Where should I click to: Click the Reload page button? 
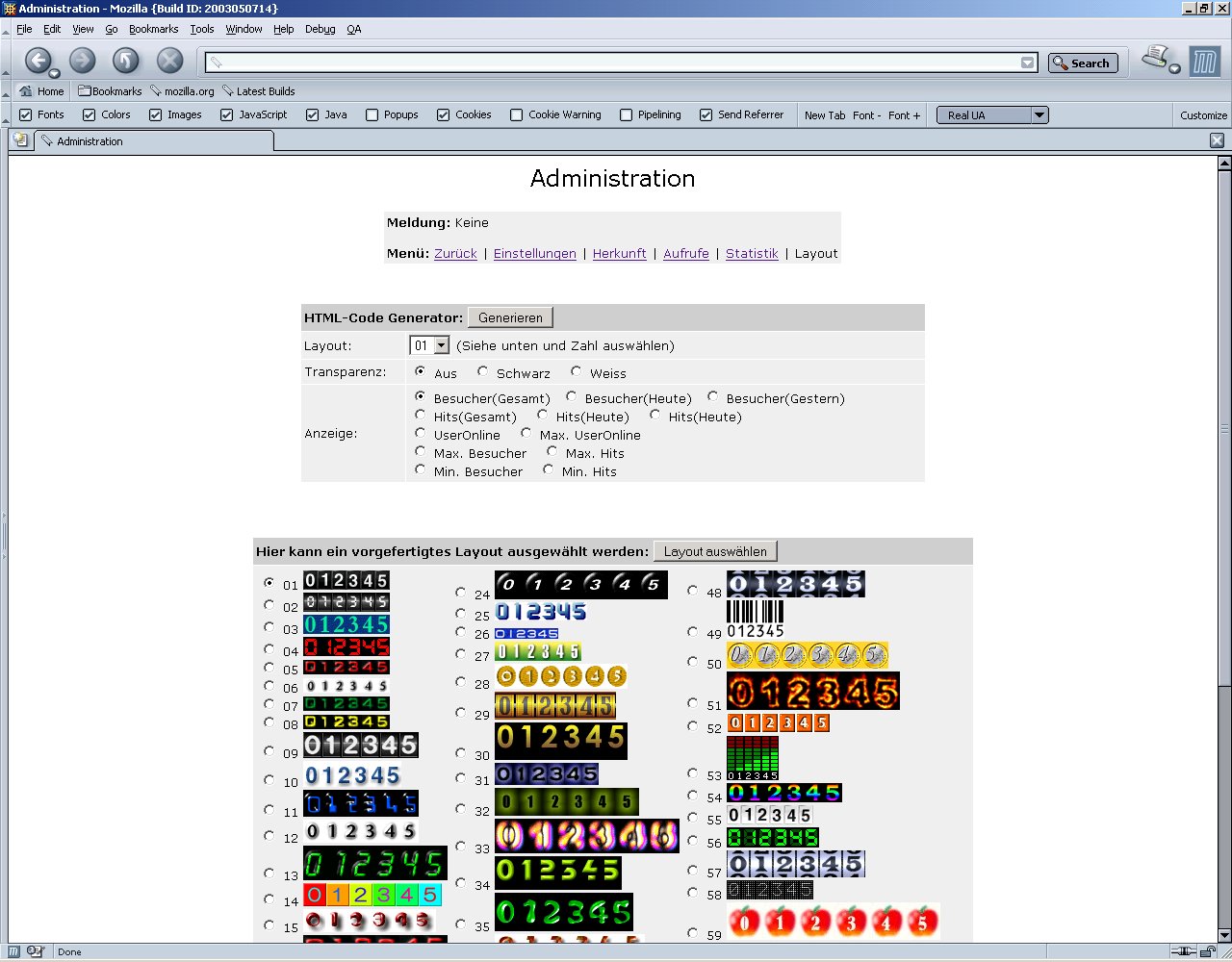coord(126,62)
